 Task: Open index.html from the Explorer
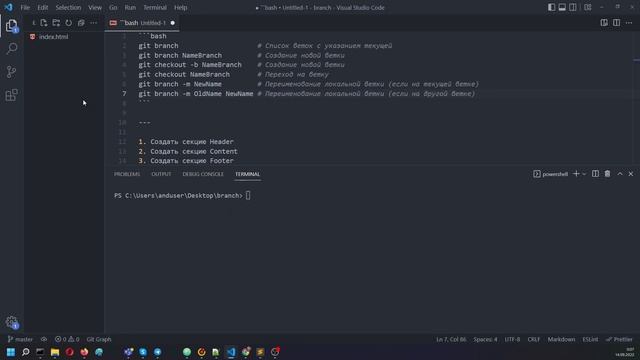(53, 37)
